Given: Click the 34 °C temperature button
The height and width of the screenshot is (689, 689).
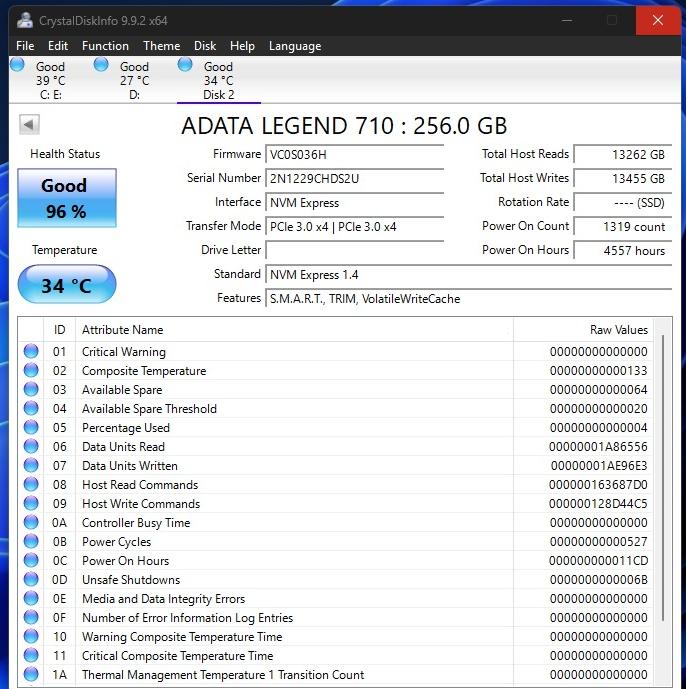Looking at the screenshot, I should click(x=67, y=284).
